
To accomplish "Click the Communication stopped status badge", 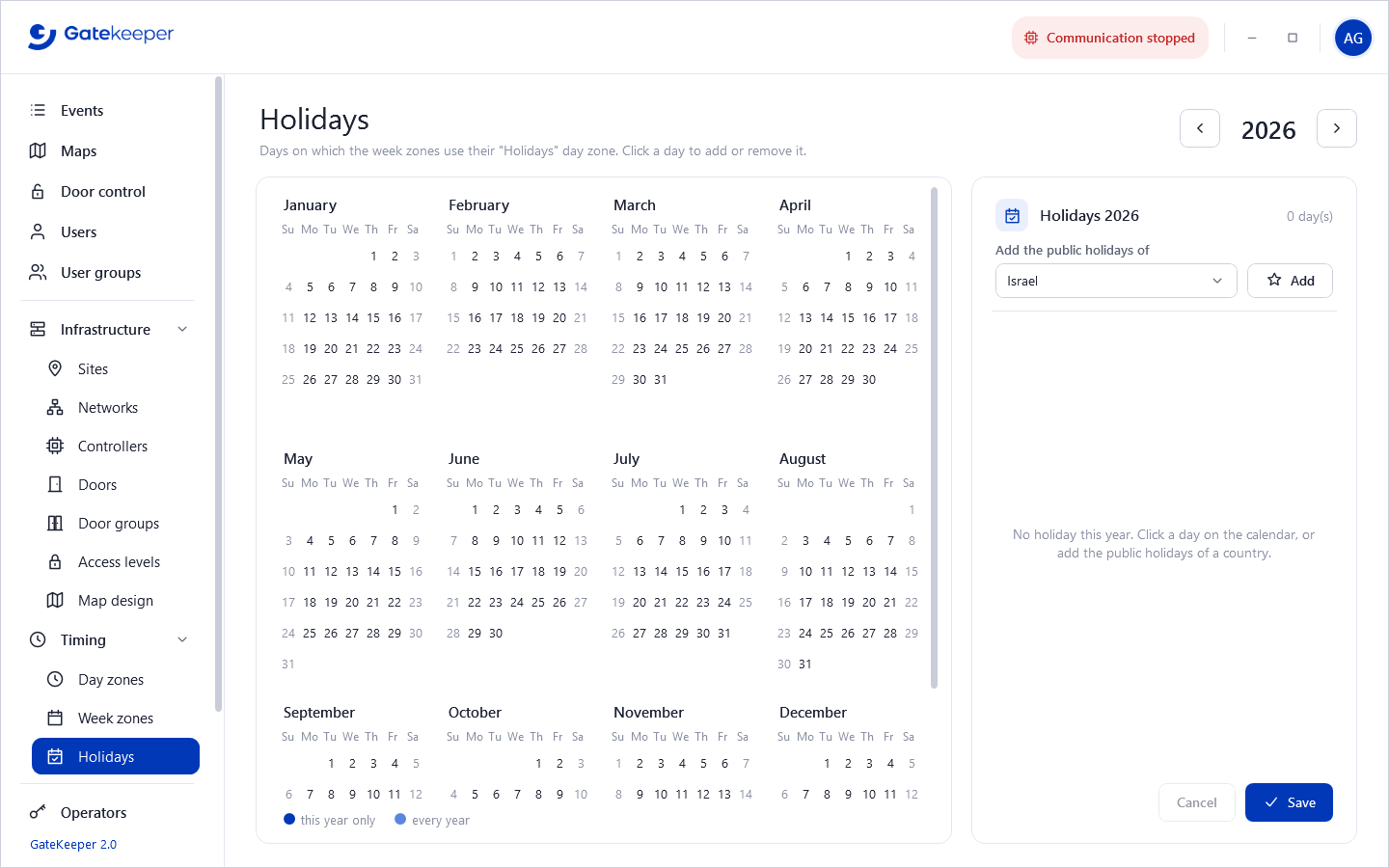I will pos(1110,38).
